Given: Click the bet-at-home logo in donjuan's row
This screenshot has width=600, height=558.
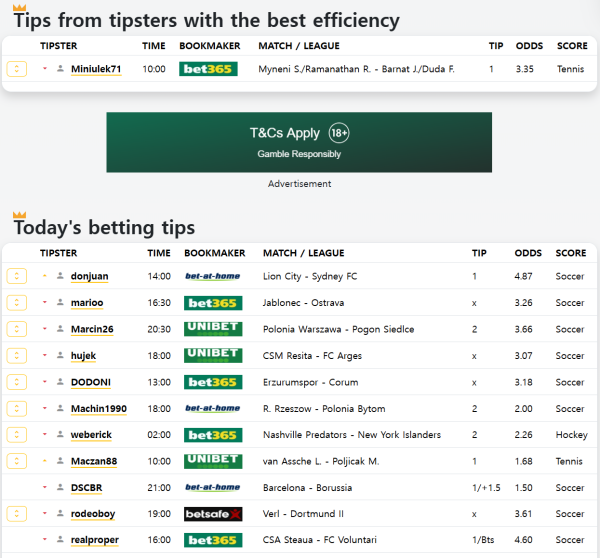Looking at the screenshot, I should point(213,276).
